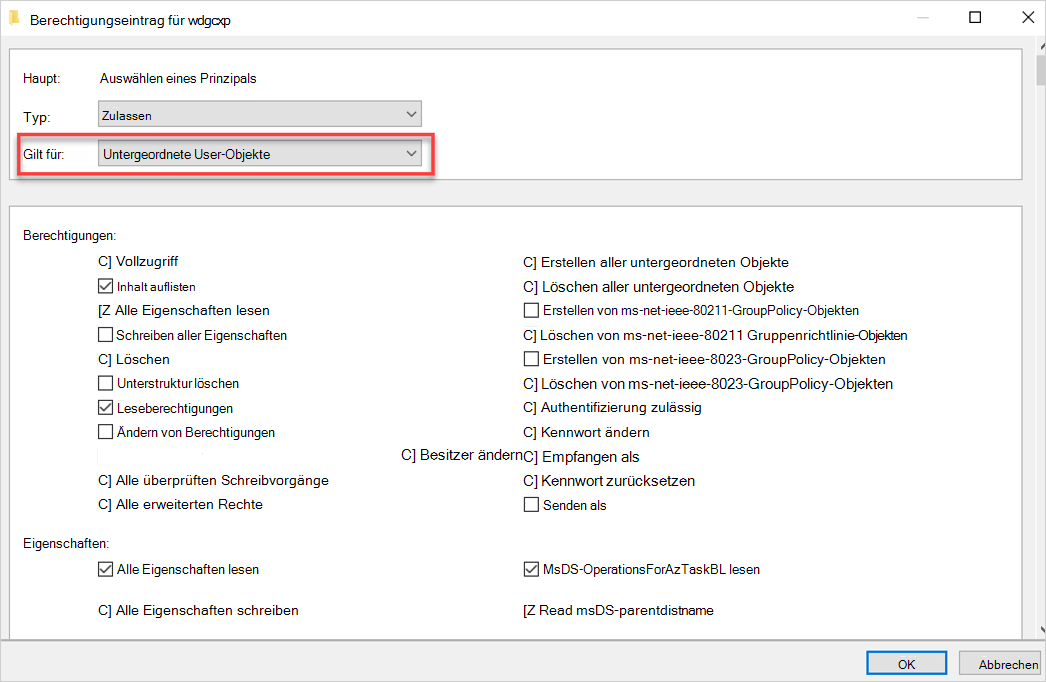Uncheck MsDS-OperationsForAzTaskBL lesen
The height and width of the screenshot is (682, 1046).
tap(530, 569)
